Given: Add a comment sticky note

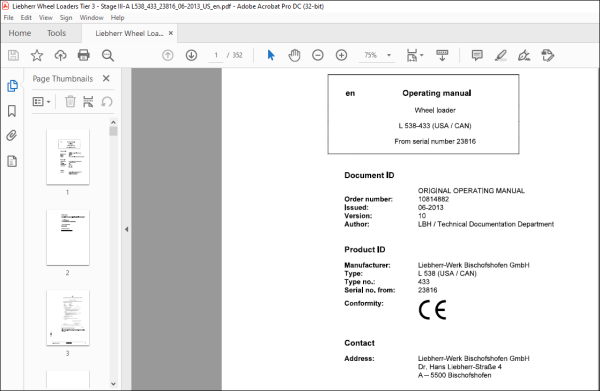Looking at the screenshot, I should 477,55.
